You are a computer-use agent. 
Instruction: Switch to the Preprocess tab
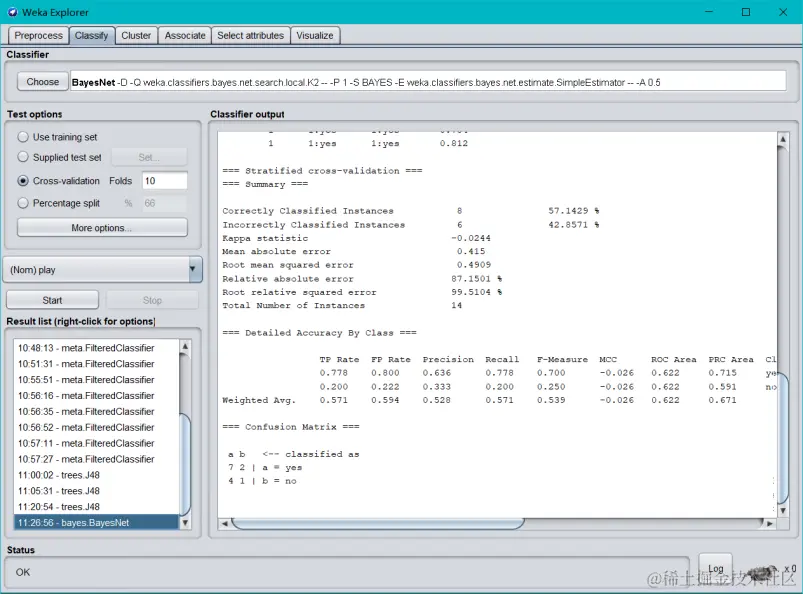pyautogui.click(x=38, y=35)
